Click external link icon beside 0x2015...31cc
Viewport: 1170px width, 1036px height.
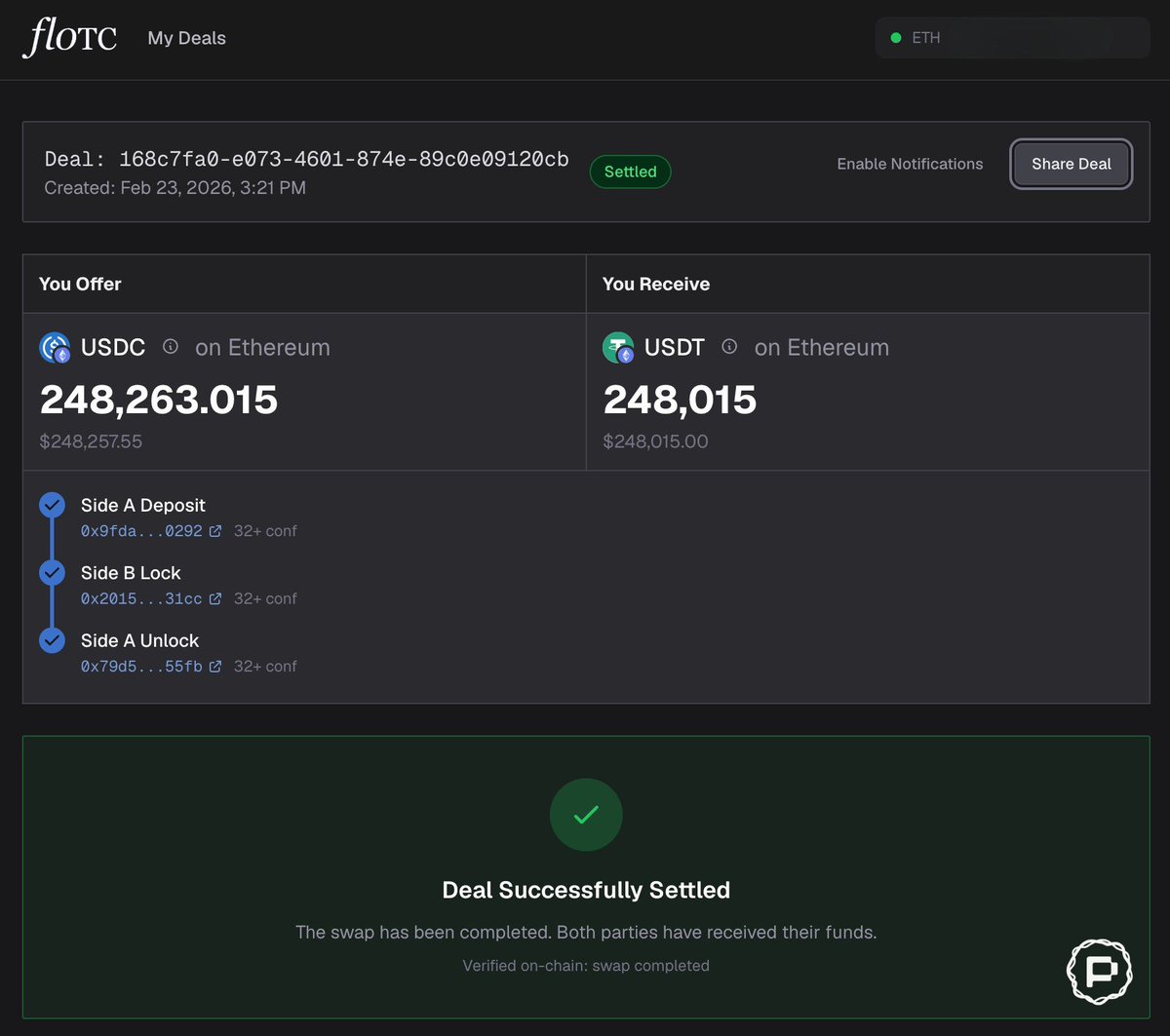tap(215, 598)
